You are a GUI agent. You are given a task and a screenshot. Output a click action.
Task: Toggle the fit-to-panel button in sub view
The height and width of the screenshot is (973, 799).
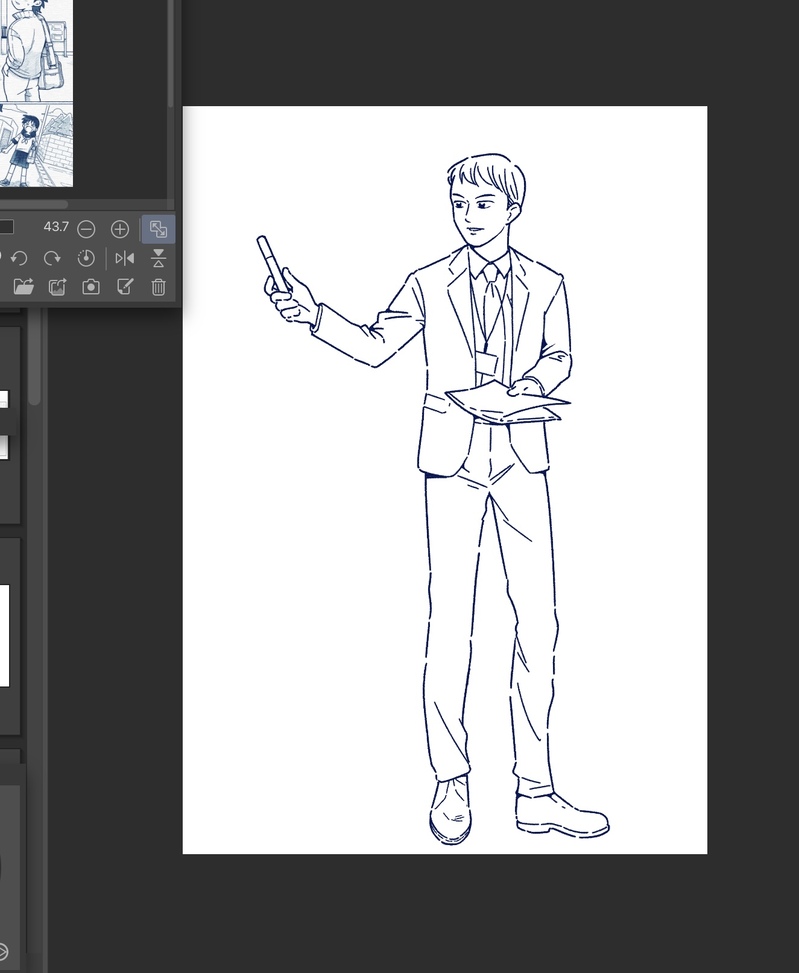[158, 229]
